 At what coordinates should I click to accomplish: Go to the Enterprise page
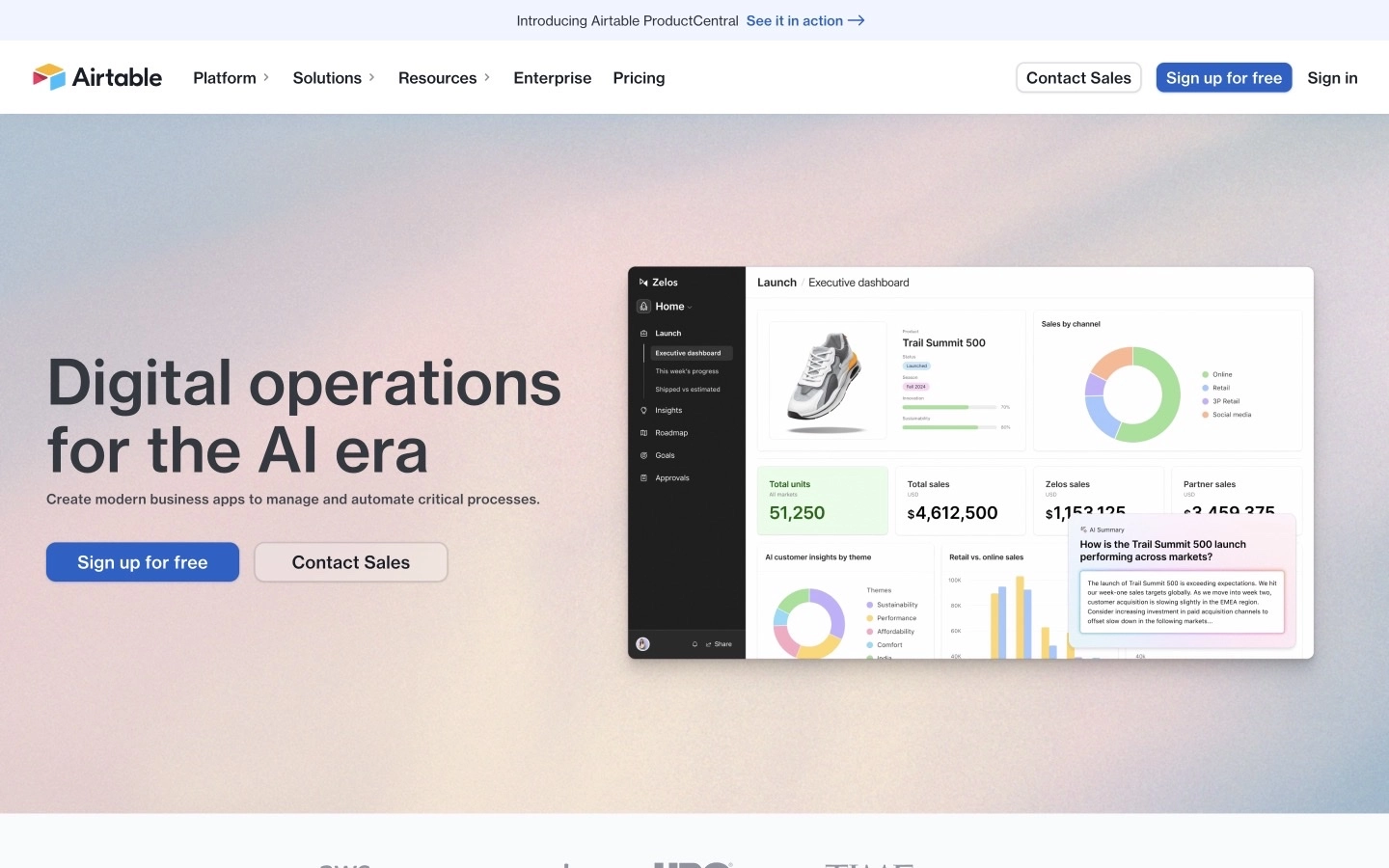pyautogui.click(x=553, y=78)
